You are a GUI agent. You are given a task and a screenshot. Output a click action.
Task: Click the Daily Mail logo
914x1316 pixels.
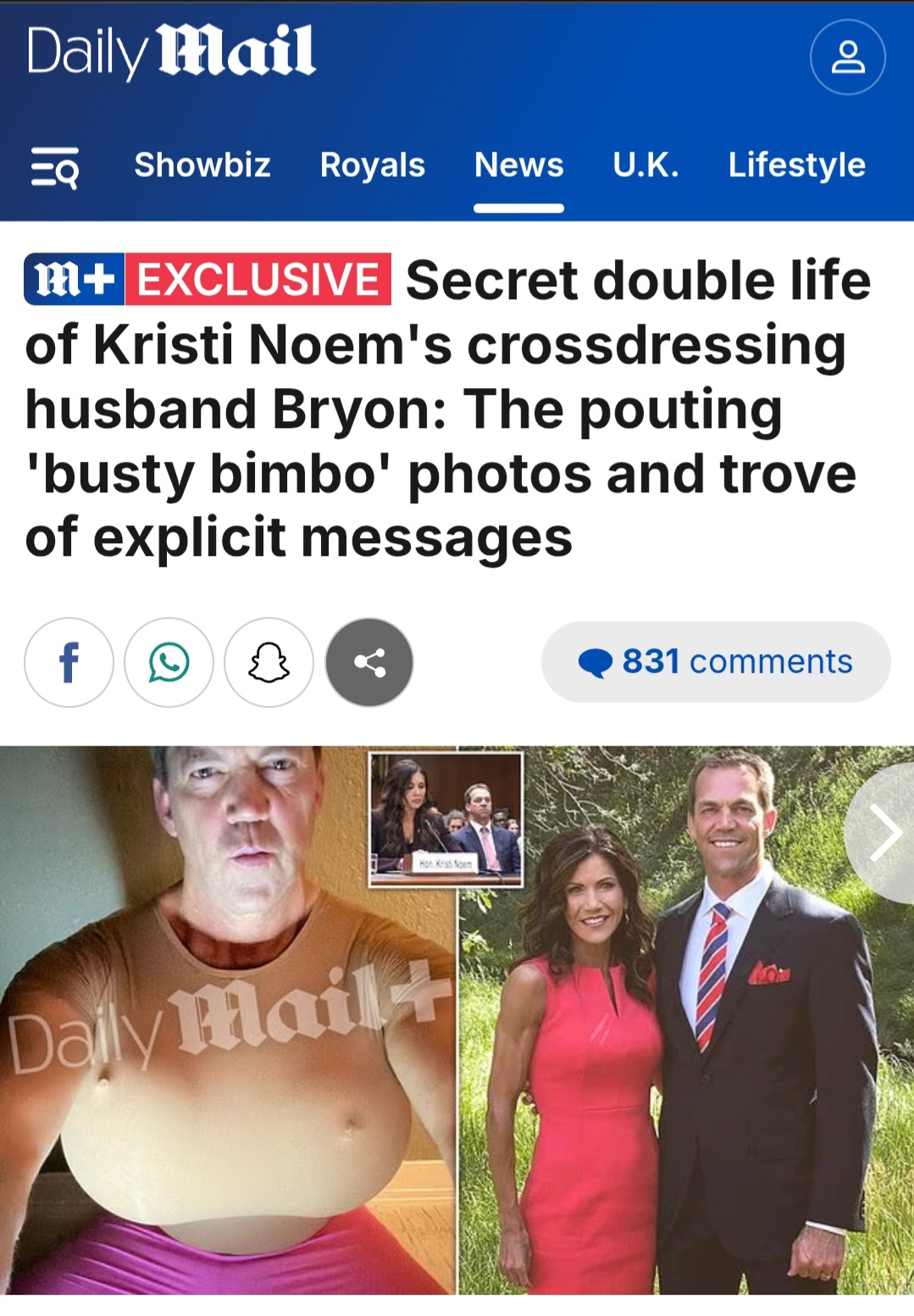click(x=172, y=53)
